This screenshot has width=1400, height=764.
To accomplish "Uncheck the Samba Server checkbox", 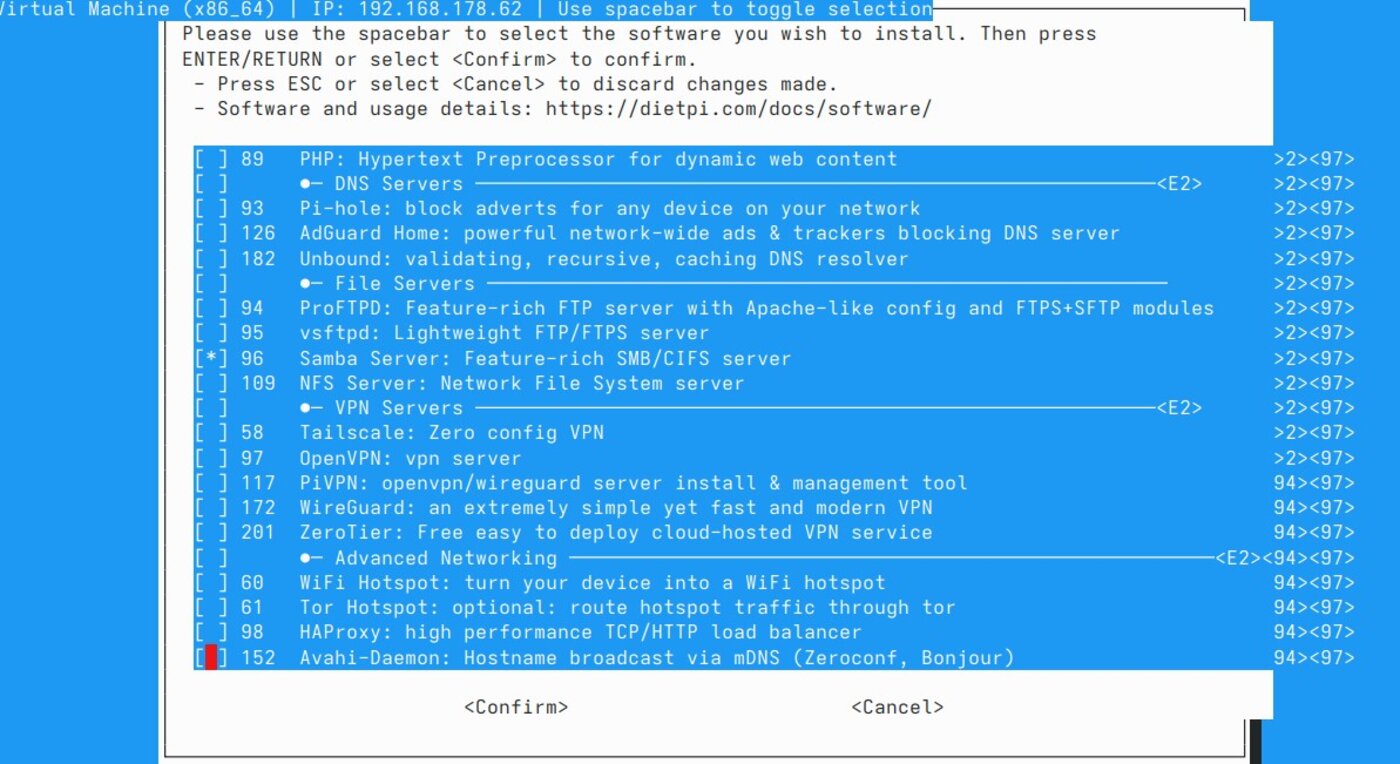I will (x=211, y=359).
